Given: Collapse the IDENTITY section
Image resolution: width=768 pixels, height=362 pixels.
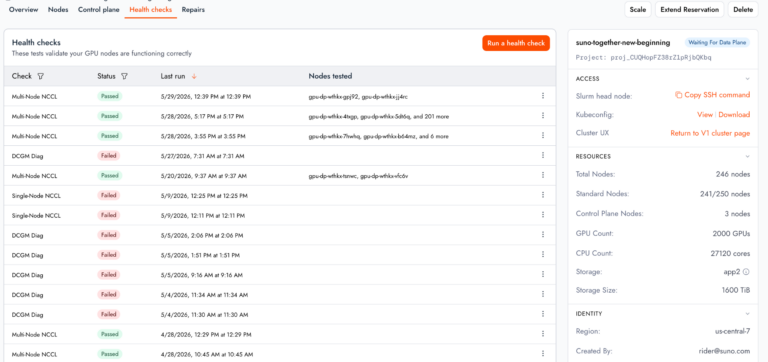Looking at the screenshot, I should (x=747, y=314).
